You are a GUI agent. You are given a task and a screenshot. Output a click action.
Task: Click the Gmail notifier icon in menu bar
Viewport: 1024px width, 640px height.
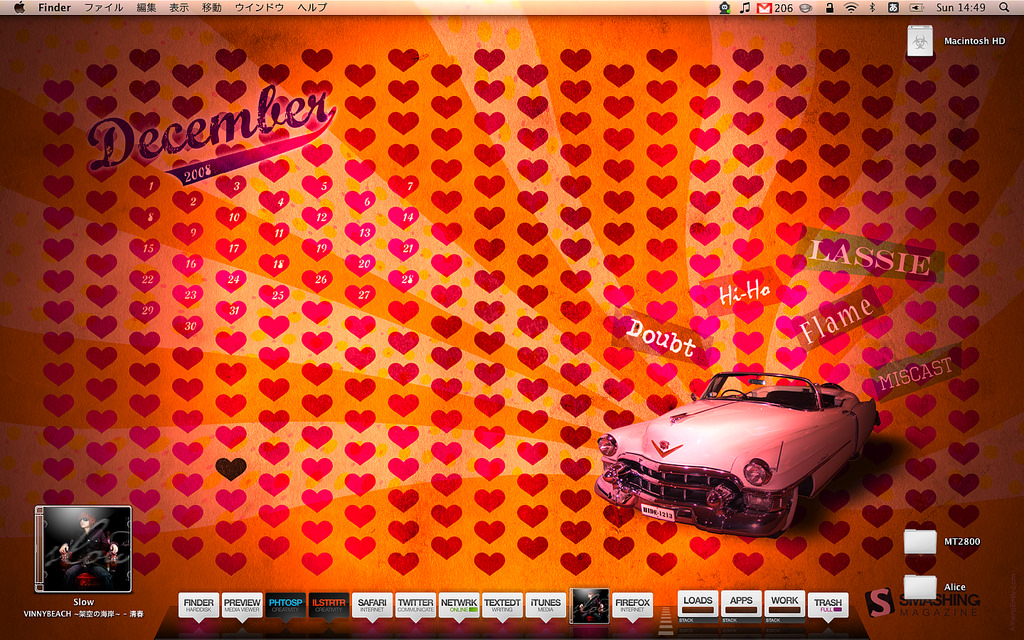[x=764, y=8]
